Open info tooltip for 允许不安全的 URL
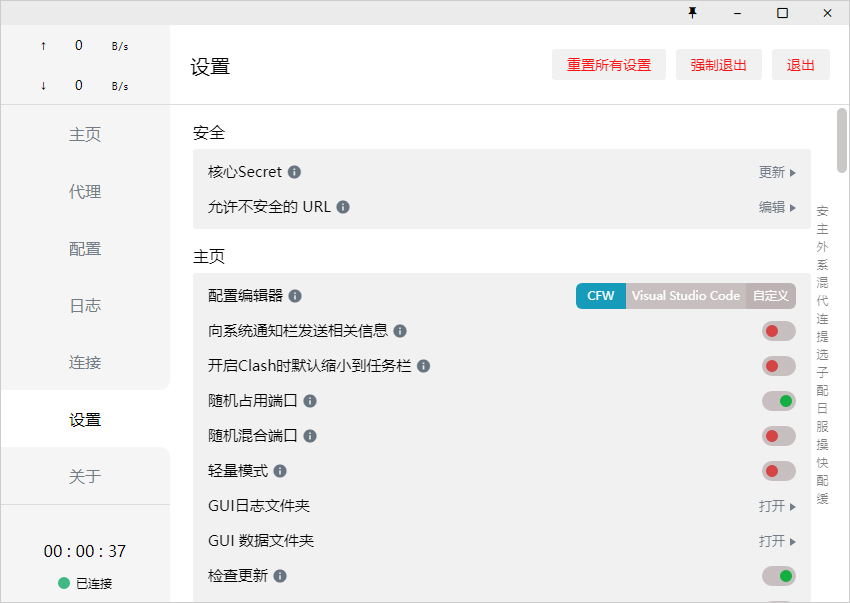This screenshot has width=850, height=603. 341,207
